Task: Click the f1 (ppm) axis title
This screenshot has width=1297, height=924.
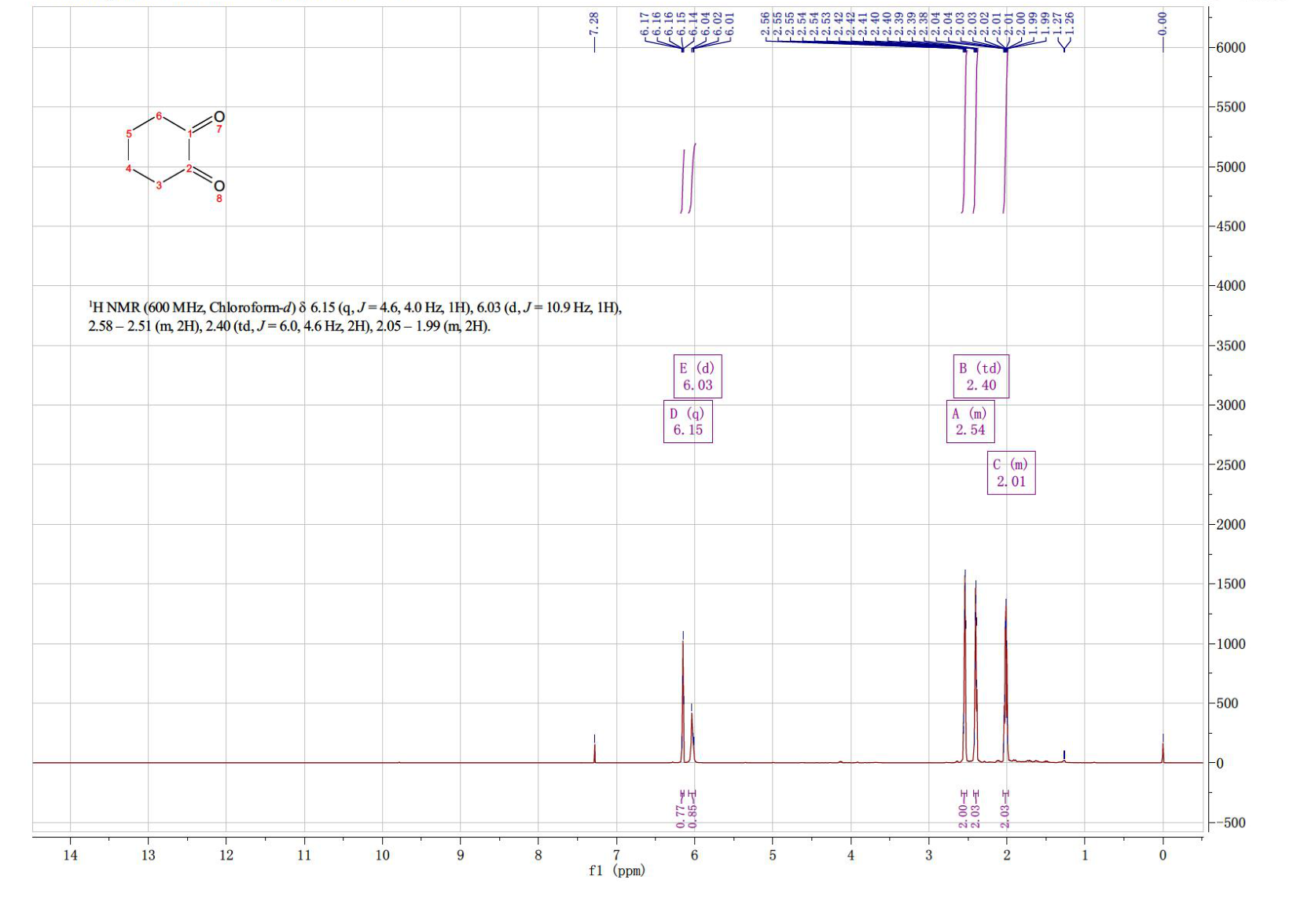Action: tap(617, 871)
